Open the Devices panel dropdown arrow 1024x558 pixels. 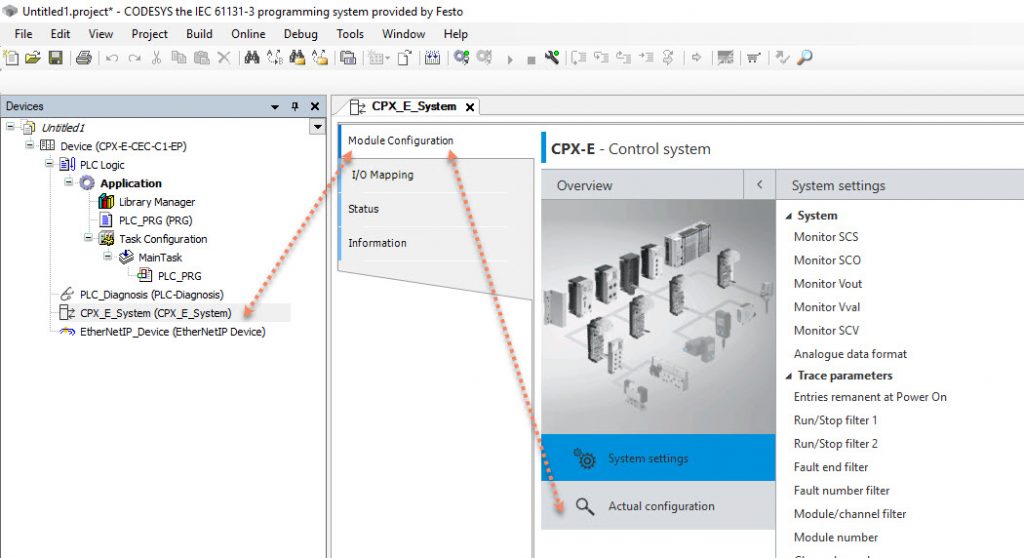coord(275,107)
